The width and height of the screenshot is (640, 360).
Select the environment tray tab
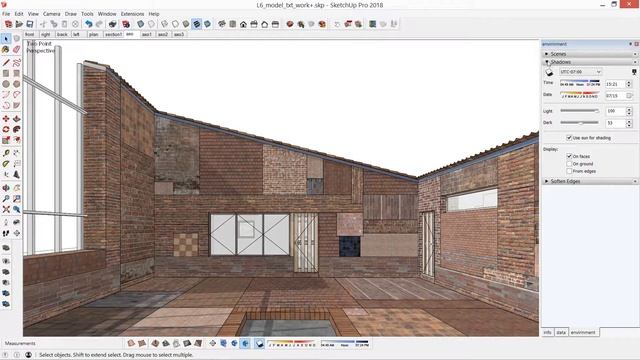click(x=583, y=333)
